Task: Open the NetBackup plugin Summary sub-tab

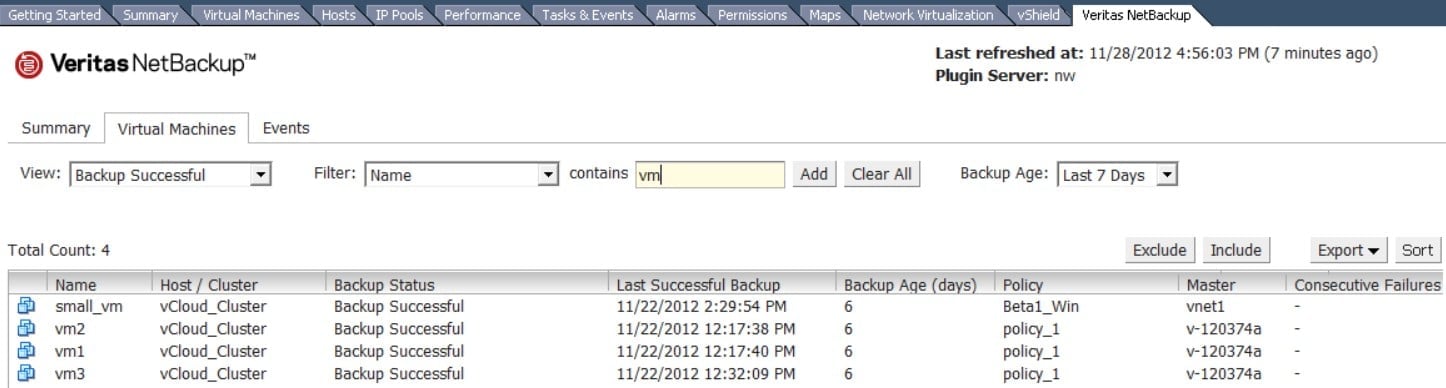Action: [56, 128]
